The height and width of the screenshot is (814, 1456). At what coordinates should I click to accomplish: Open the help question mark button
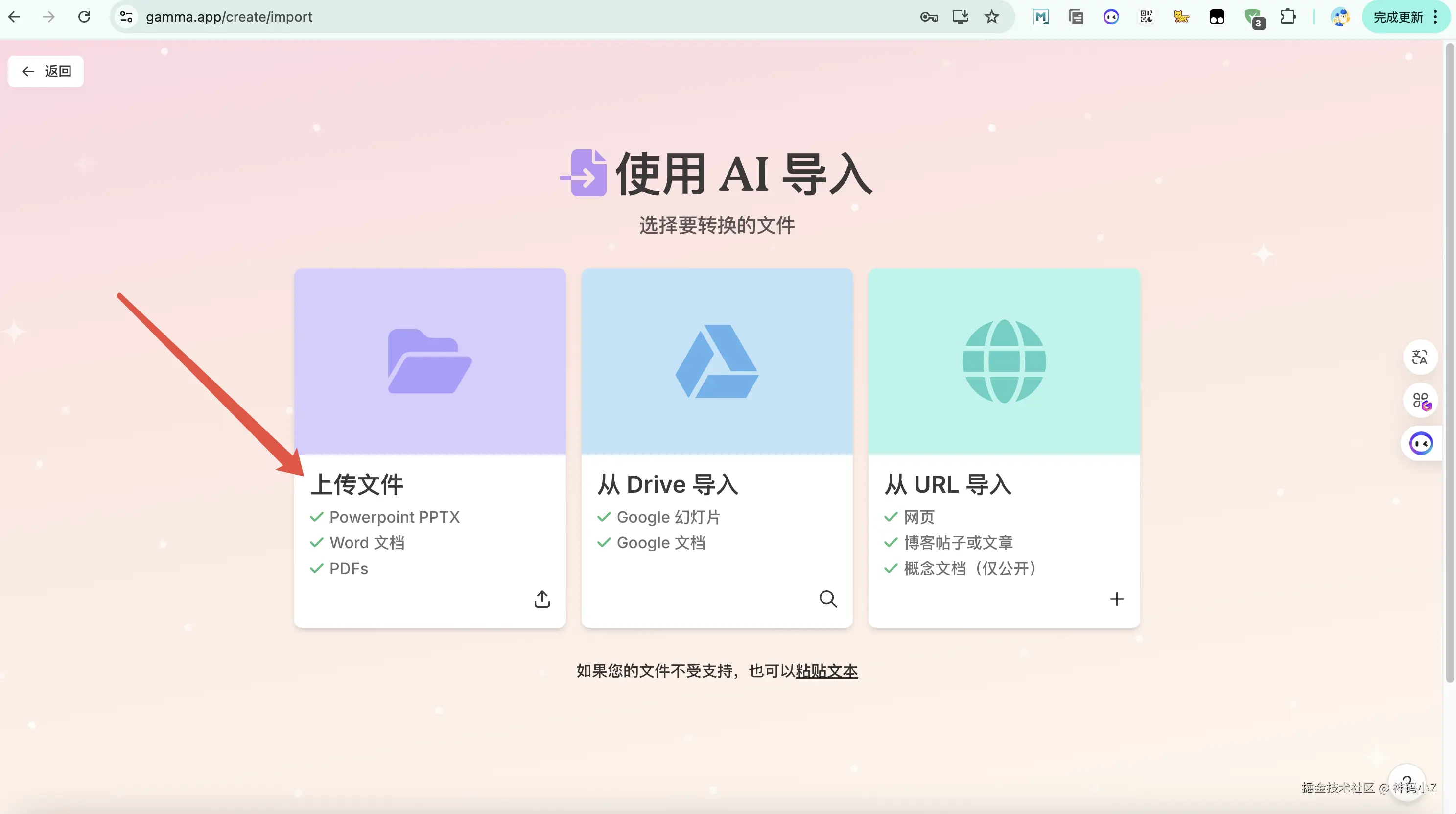(x=1406, y=781)
